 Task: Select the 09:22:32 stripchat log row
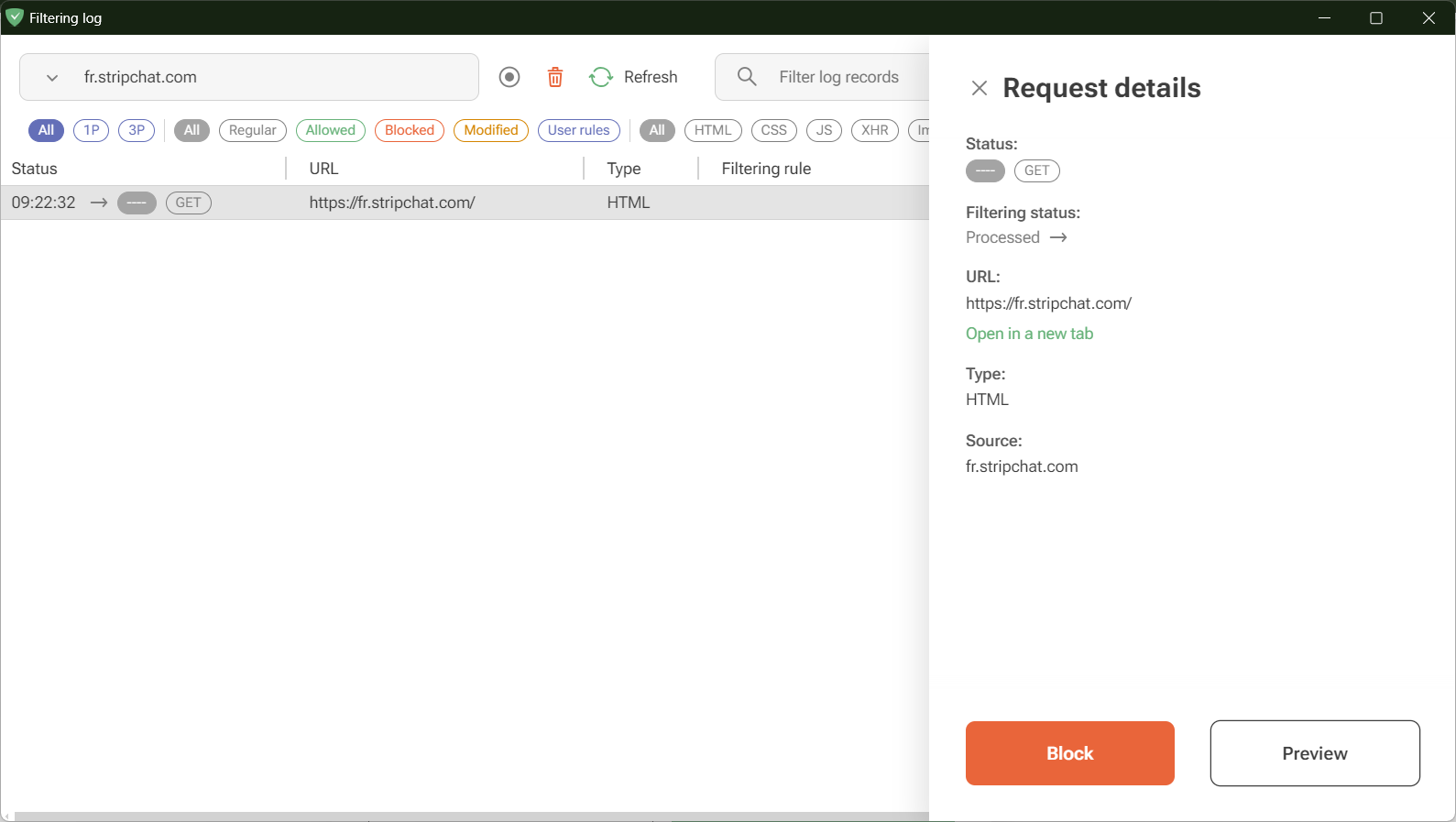click(x=458, y=203)
